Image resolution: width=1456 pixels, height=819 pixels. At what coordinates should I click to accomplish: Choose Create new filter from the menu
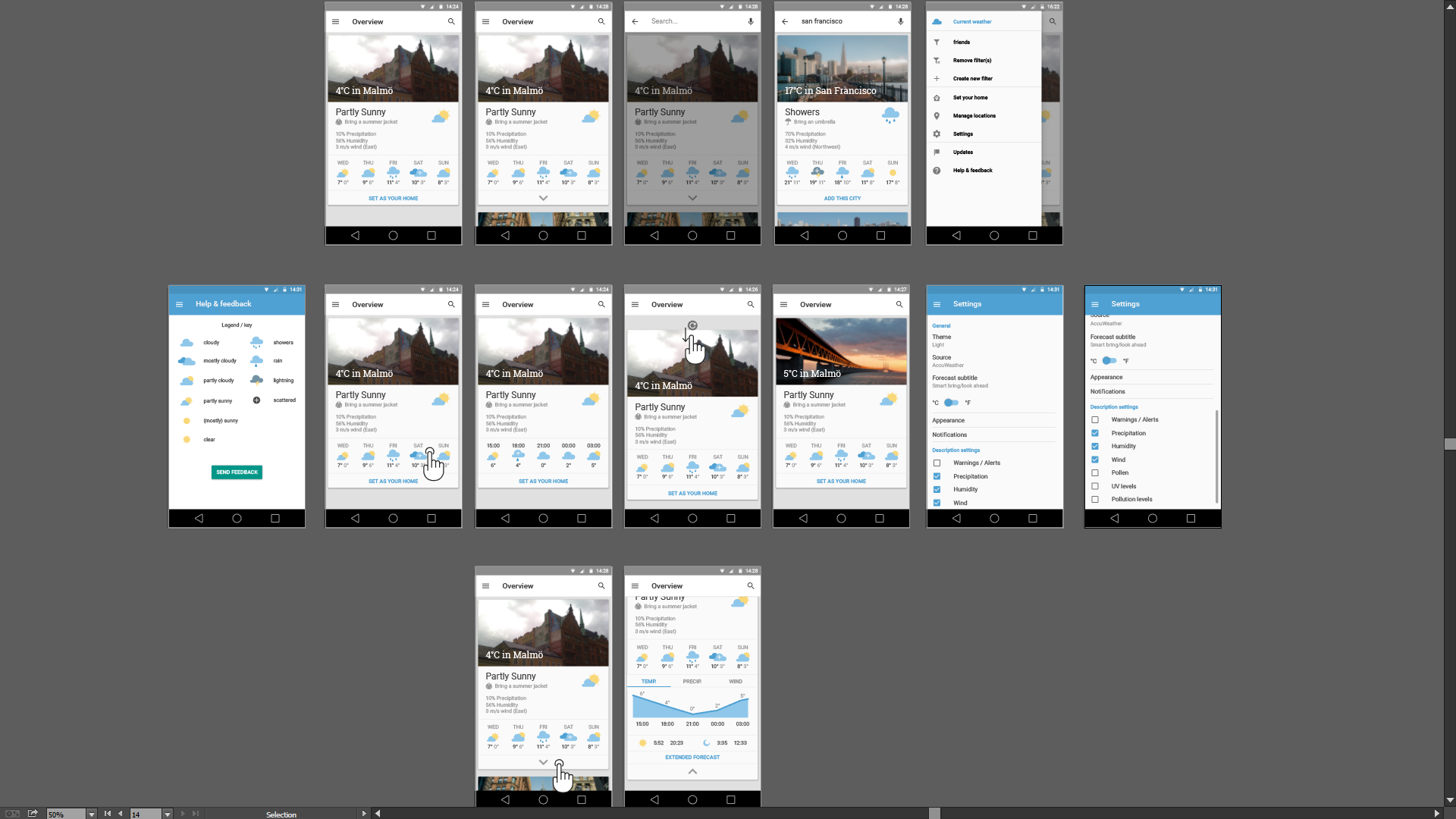[x=972, y=79]
